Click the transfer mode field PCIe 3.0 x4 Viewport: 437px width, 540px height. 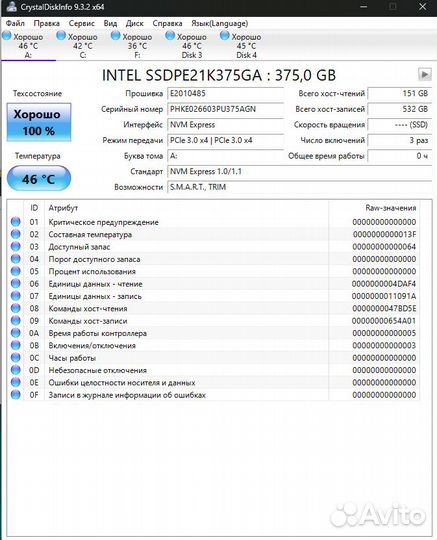(225, 140)
